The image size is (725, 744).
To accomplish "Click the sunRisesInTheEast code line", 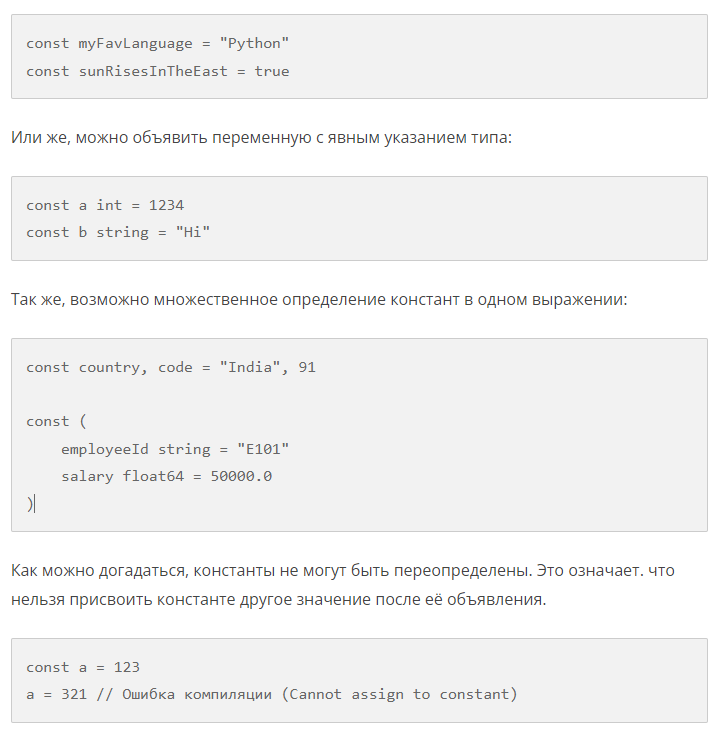I will coord(158,71).
